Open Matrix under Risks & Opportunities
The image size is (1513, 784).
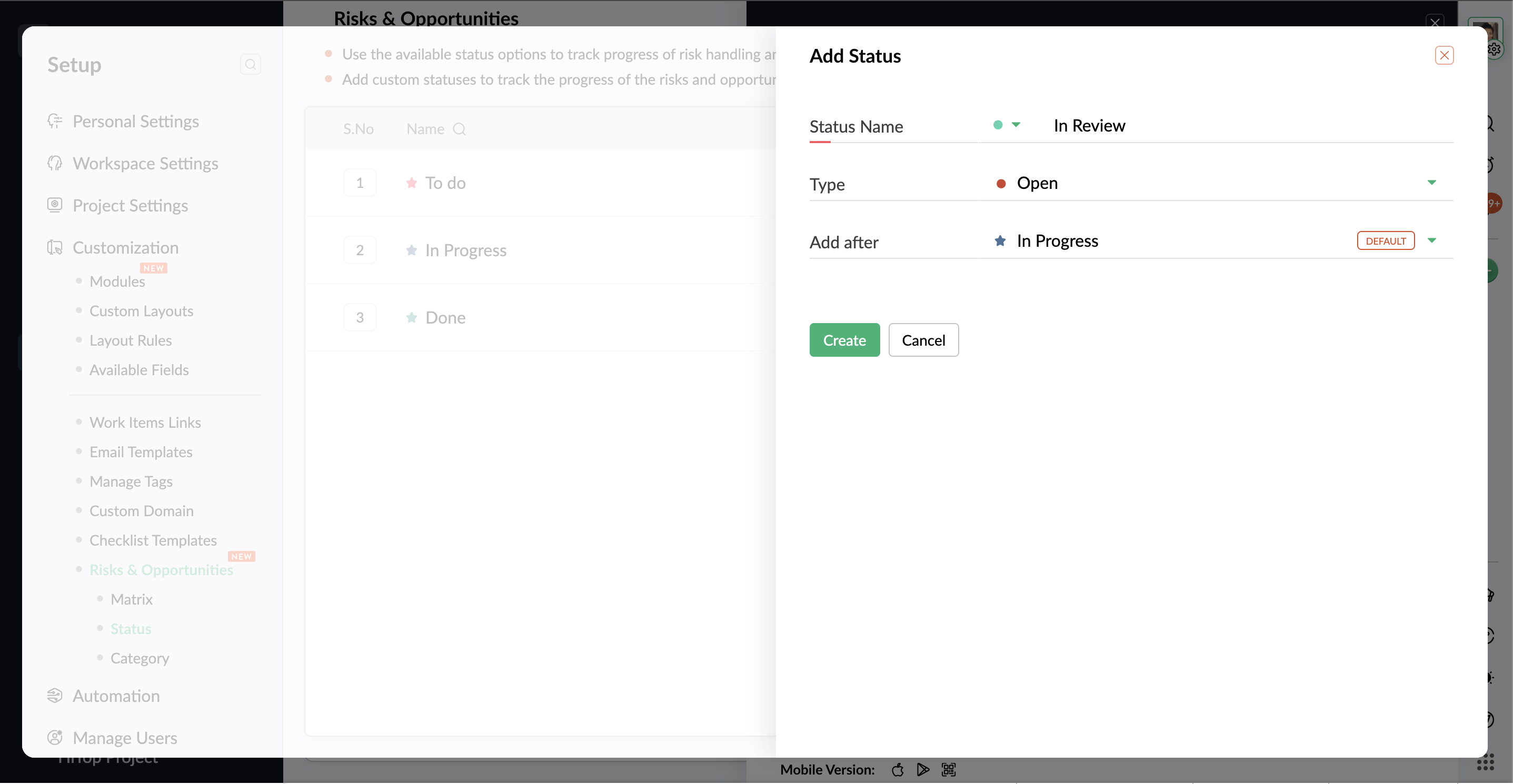click(132, 599)
